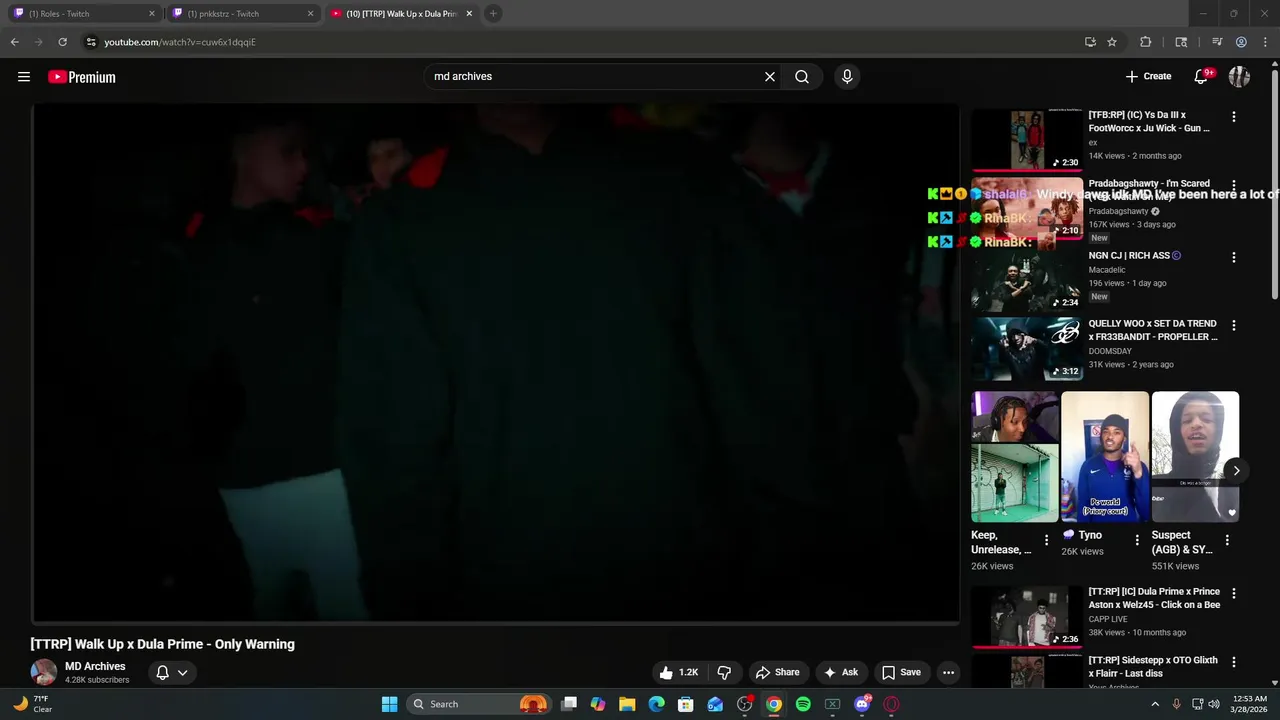Click the Create button

[x=1148, y=77]
